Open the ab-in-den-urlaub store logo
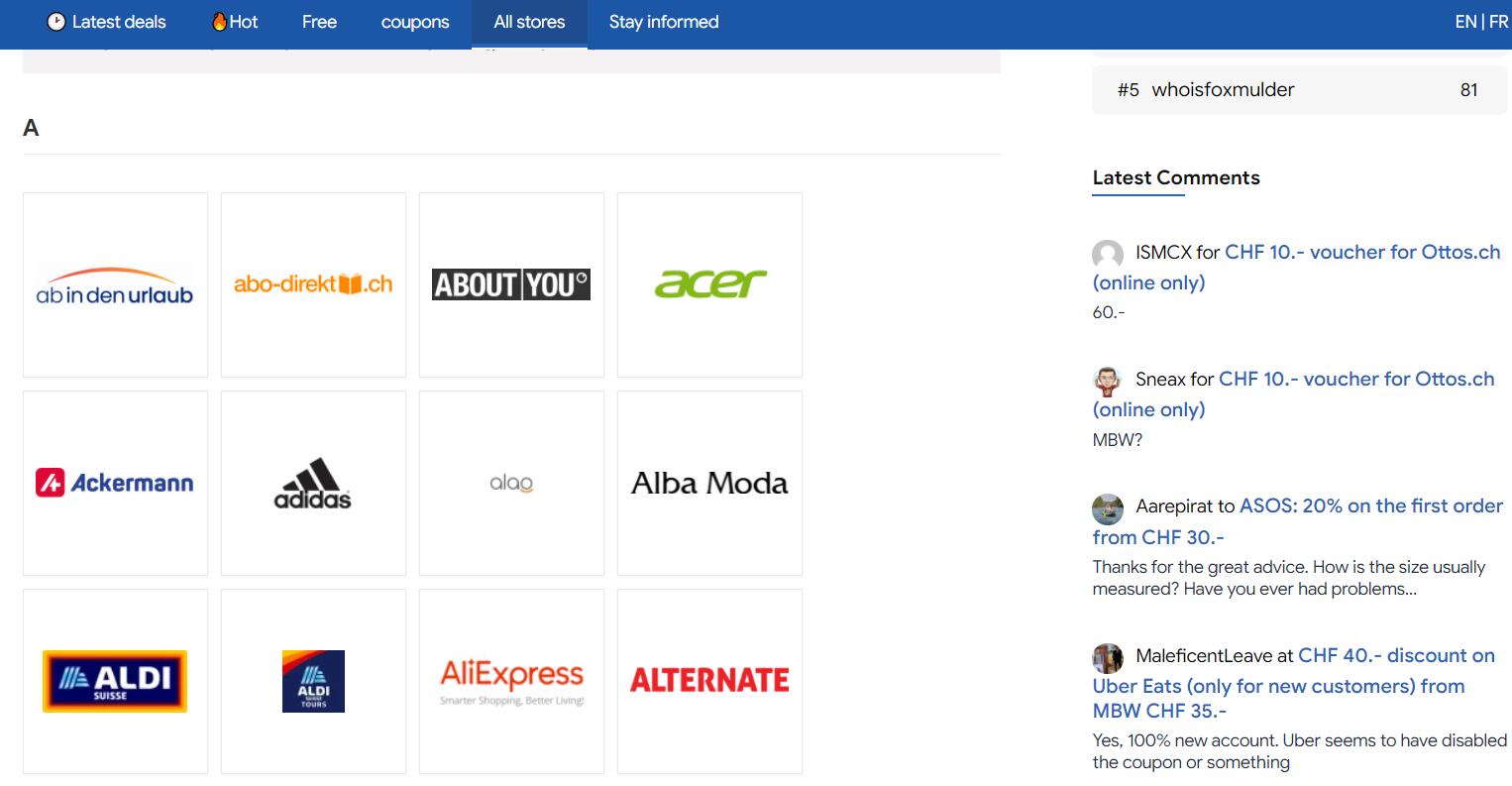 click(x=115, y=285)
